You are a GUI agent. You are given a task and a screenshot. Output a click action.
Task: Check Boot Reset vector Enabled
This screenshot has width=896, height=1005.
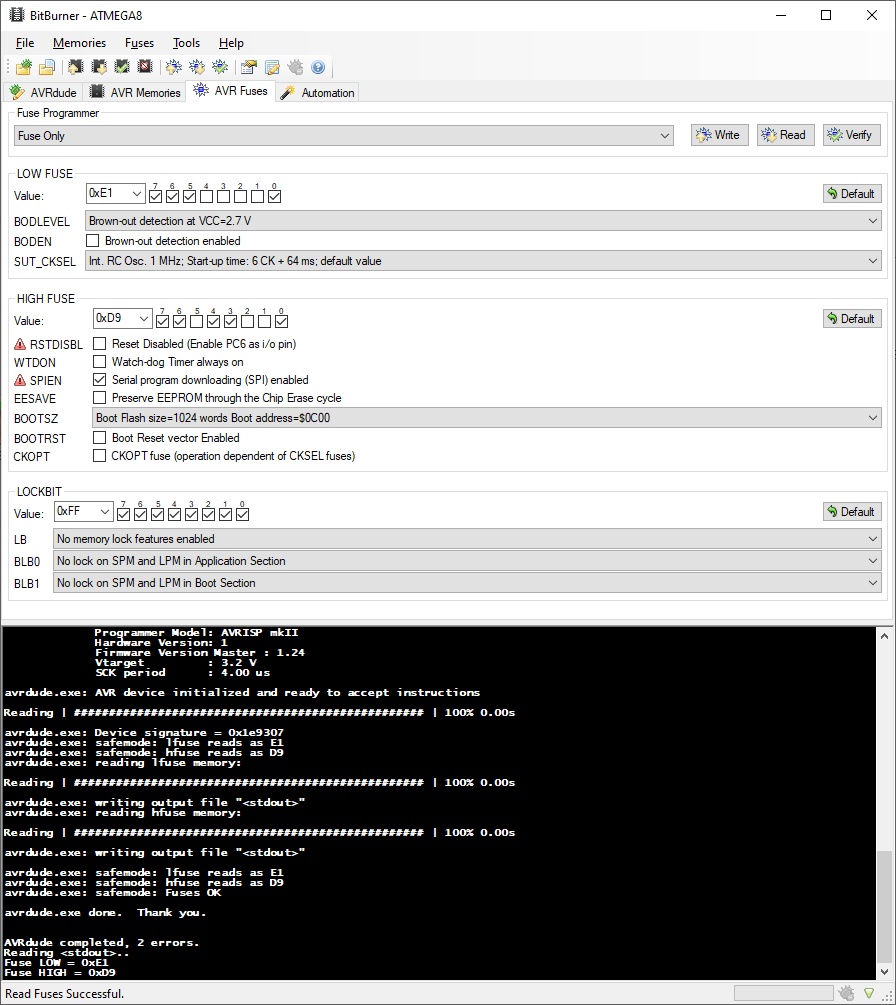point(99,438)
